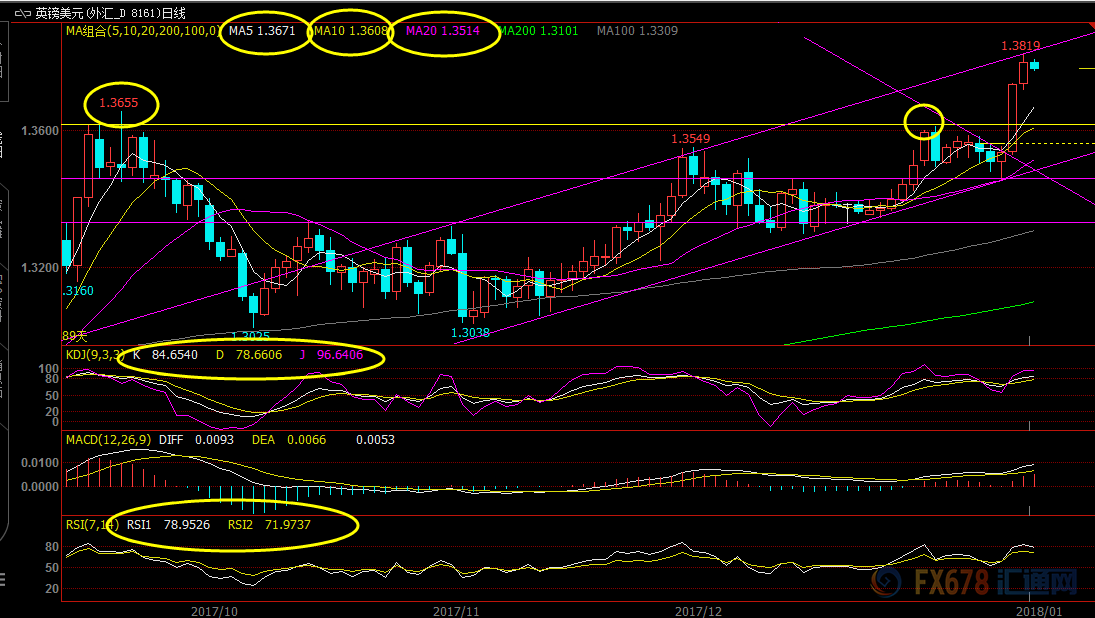The width and height of the screenshot is (1095, 618).
Task: Click the 1.3038 low price label
Action: (470, 333)
